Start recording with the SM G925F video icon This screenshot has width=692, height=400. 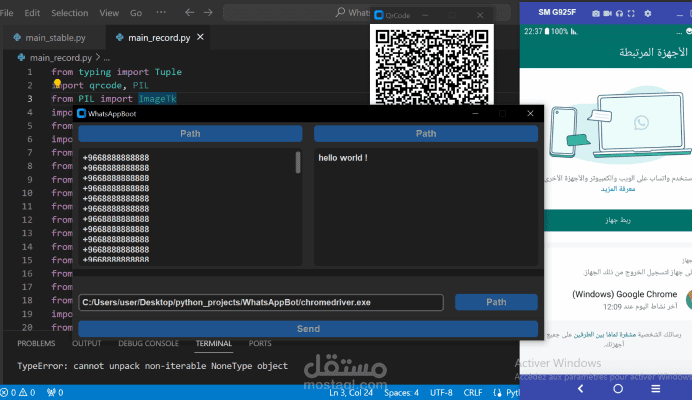click(608, 14)
